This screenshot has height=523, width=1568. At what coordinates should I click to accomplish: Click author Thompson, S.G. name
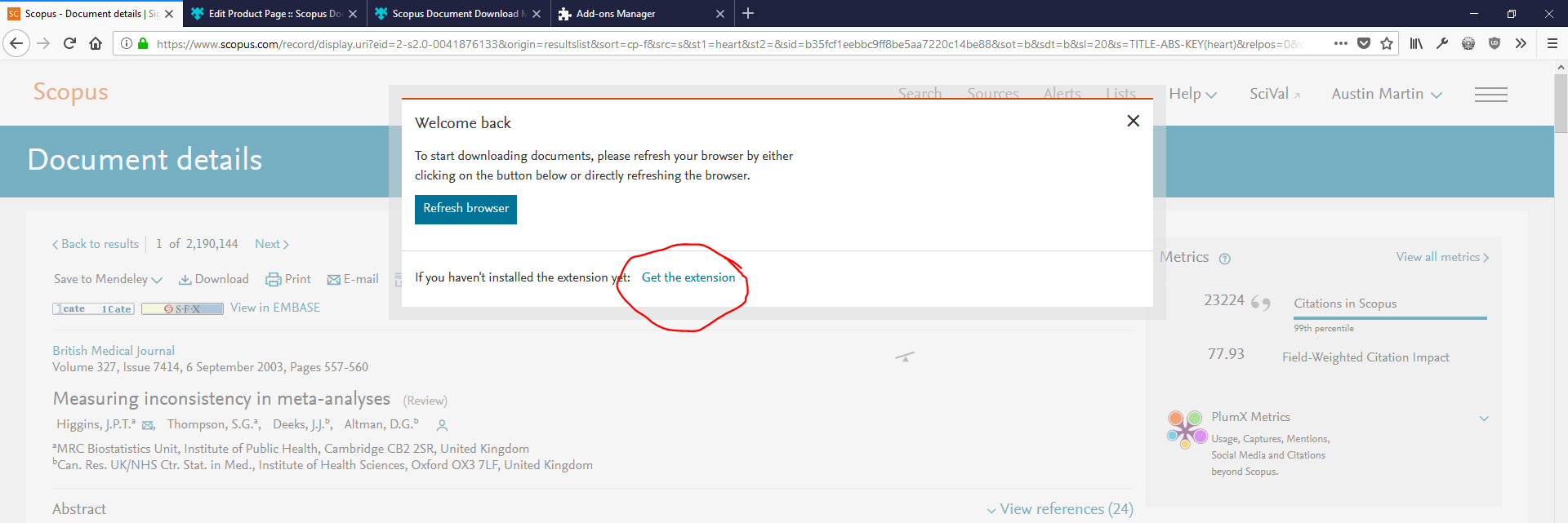(211, 424)
